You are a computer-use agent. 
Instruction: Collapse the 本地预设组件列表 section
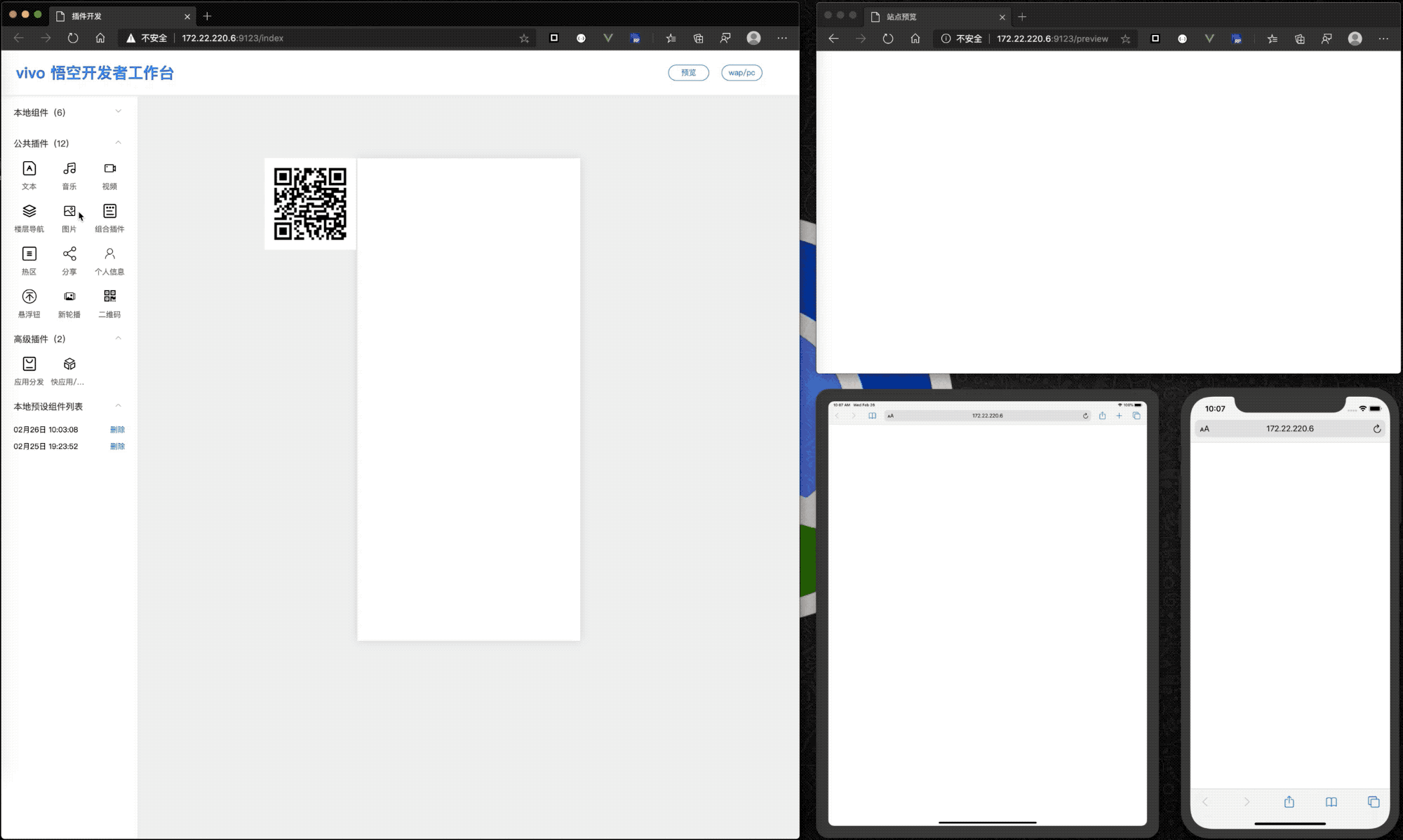click(x=118, y=406)
